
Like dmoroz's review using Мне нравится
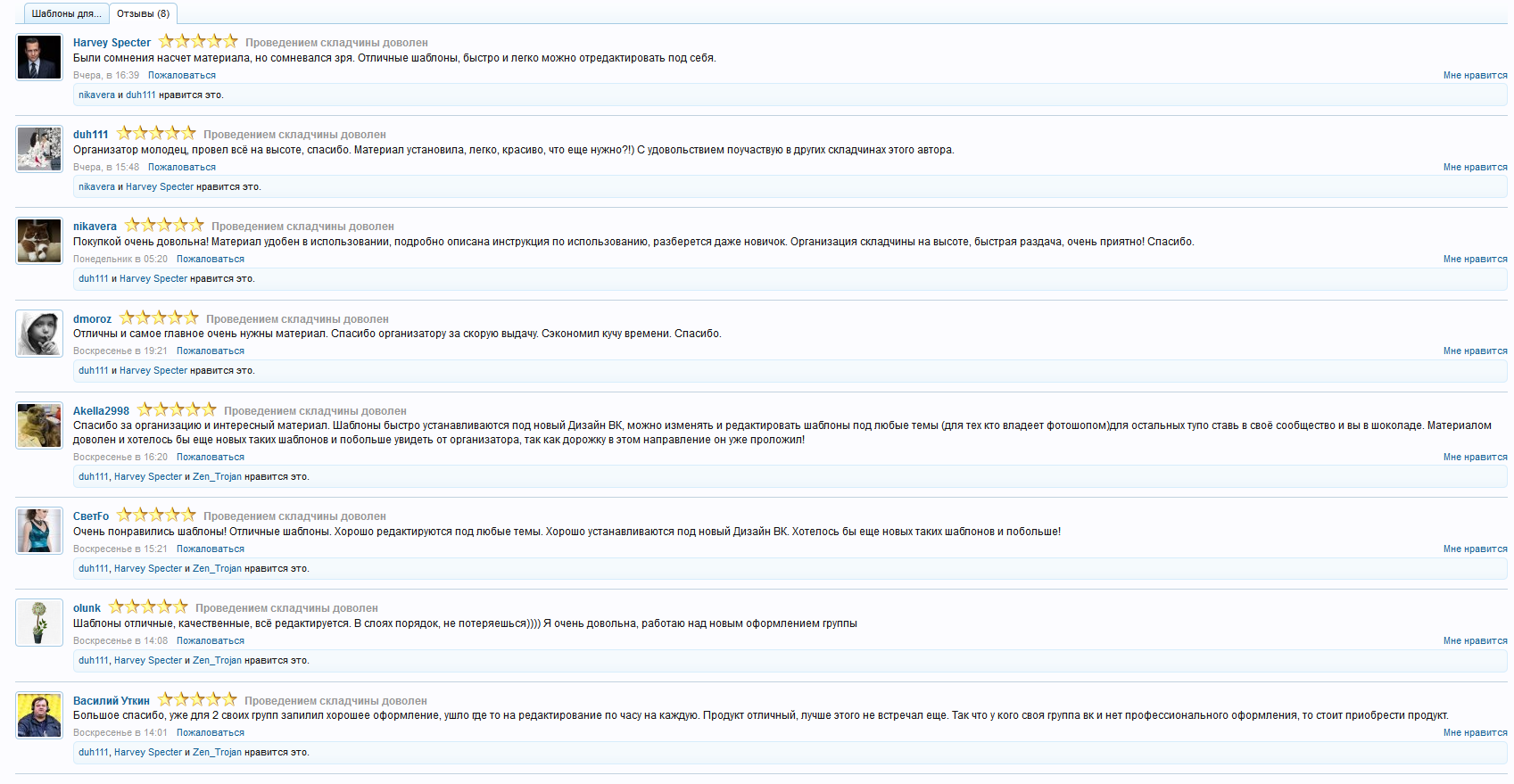1475,351
